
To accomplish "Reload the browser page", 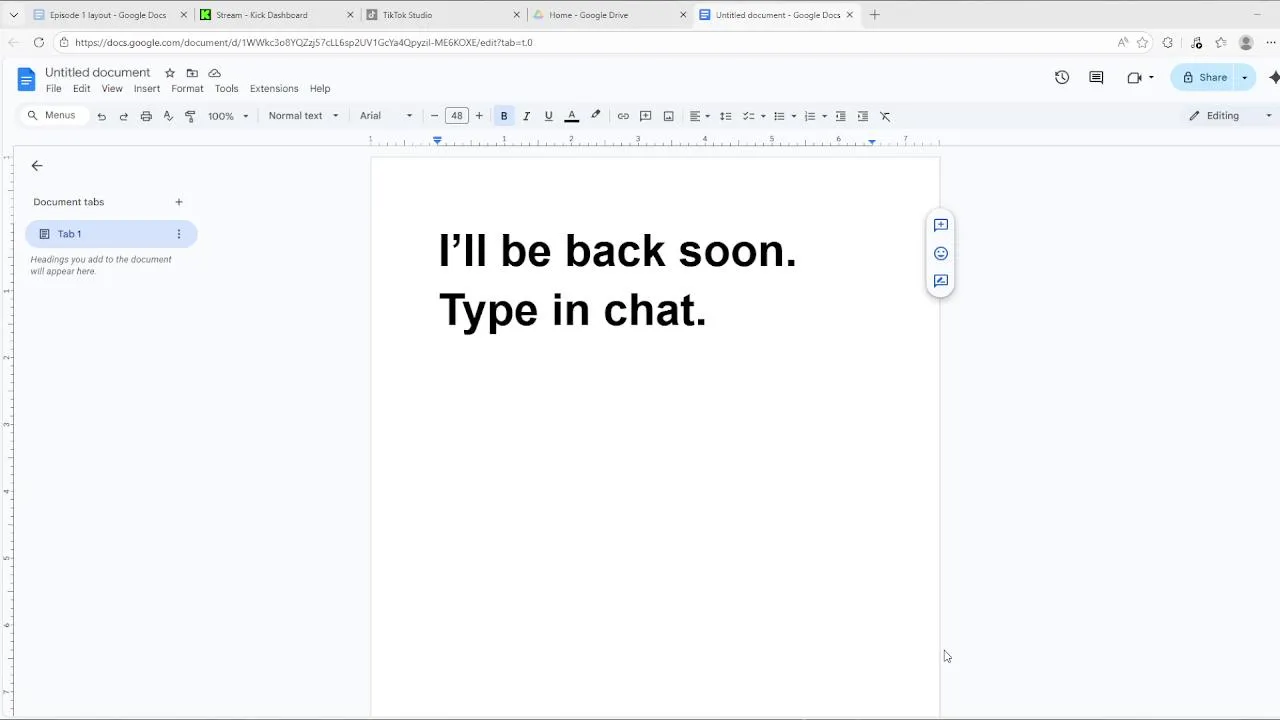I will coord(39,42).
